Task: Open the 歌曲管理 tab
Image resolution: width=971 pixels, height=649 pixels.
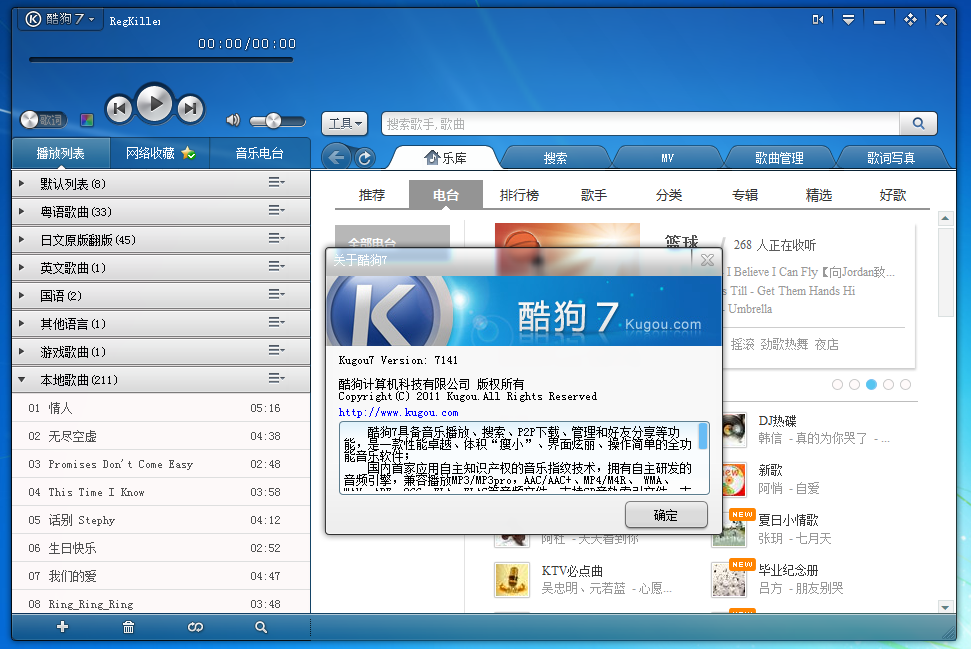Action: [x=779, y=158]
